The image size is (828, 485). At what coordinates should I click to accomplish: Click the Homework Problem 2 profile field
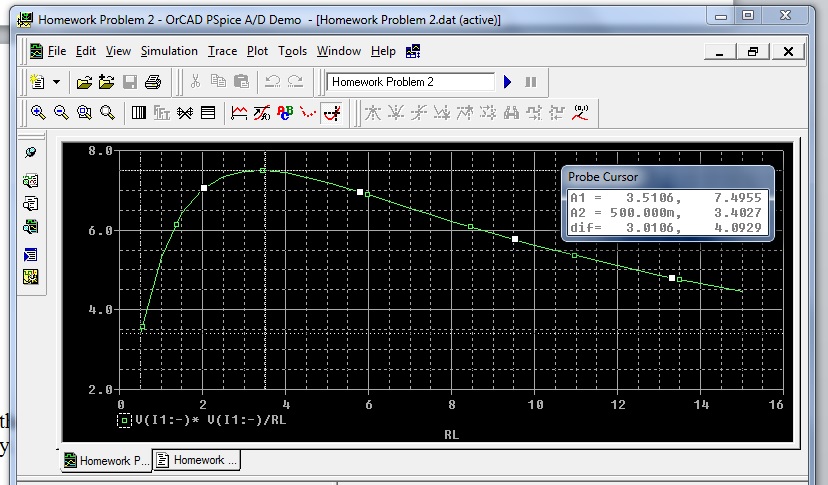[411, 82]
